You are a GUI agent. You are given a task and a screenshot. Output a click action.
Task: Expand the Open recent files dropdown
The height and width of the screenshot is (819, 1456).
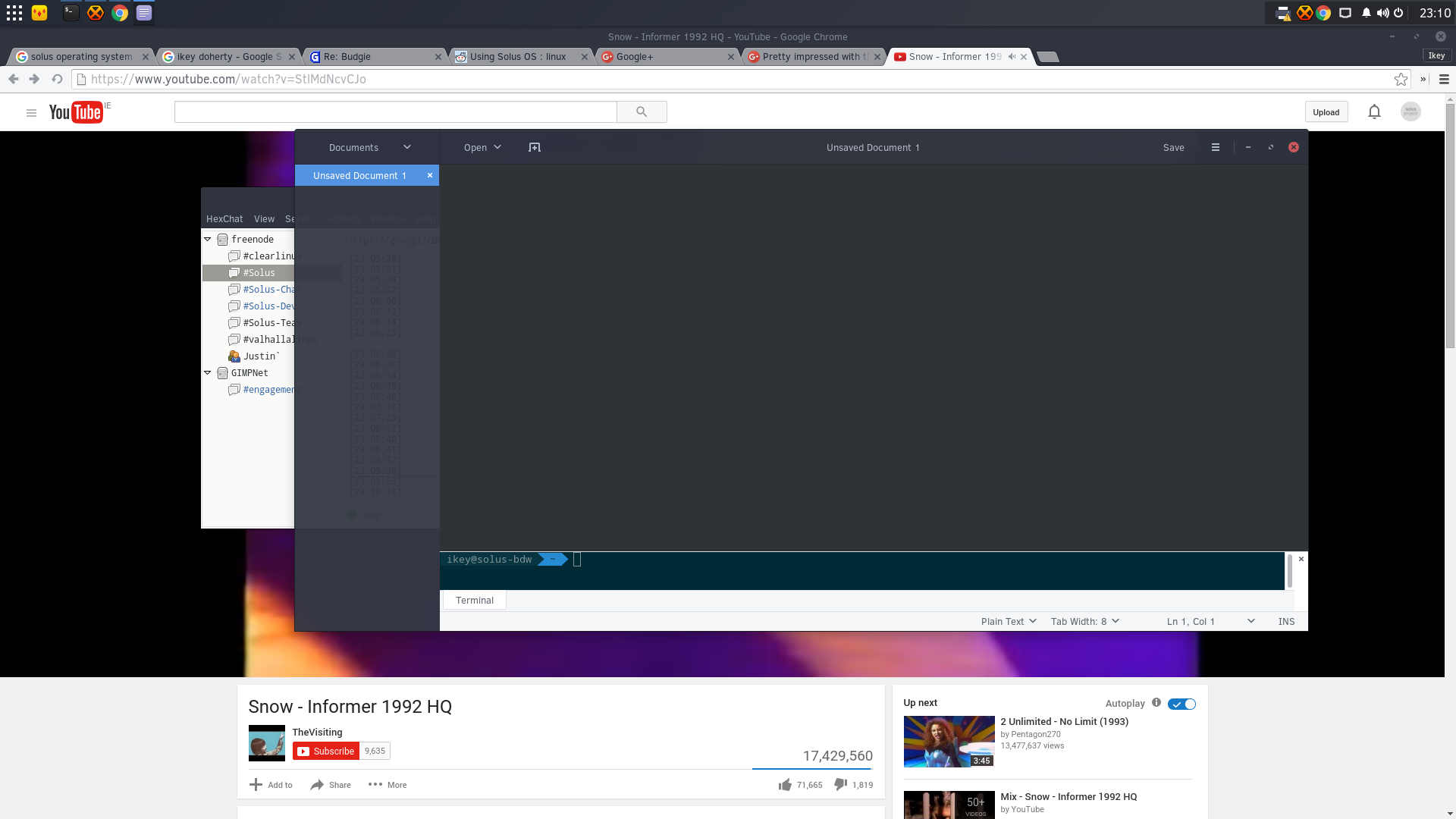click(482, 147)
